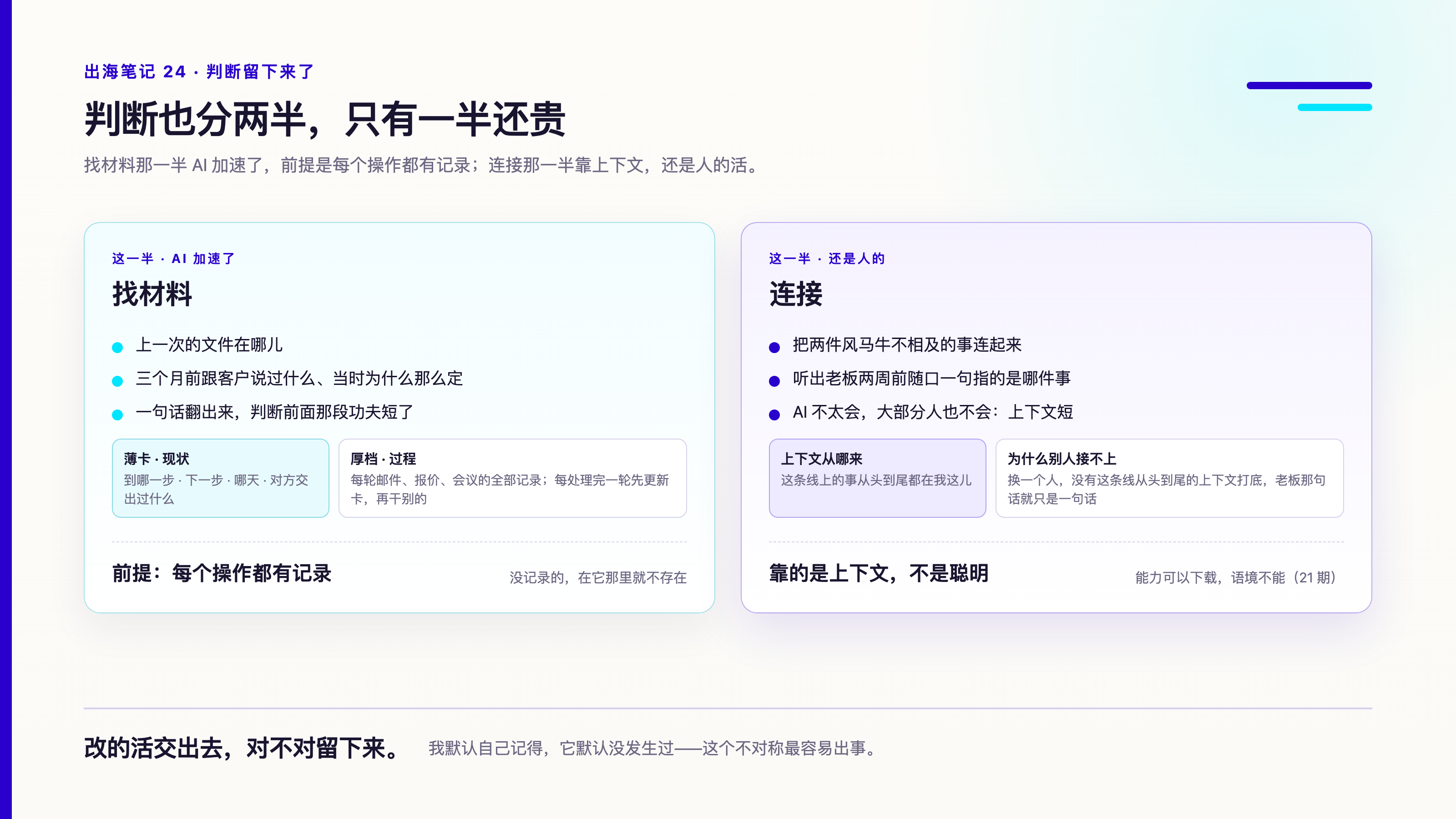Open the '厚档 · 过程' box
The width and height of the screenshot is (1456, 819).
(513, 478)
